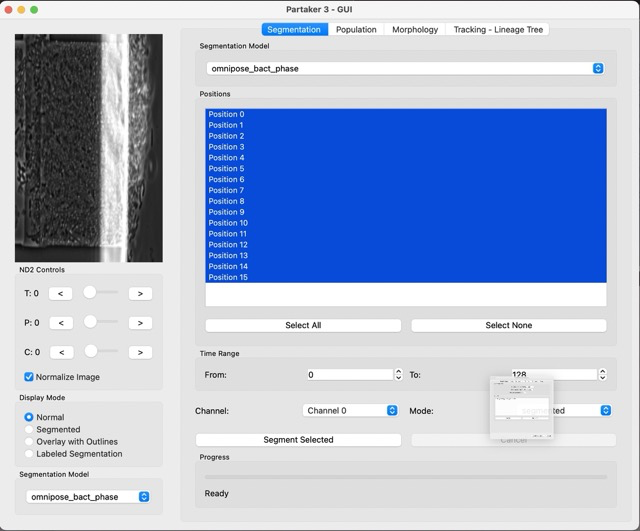Expand the Channel 0 dropdown
Viewport: 640px width, 531px height.
[350, 410]
